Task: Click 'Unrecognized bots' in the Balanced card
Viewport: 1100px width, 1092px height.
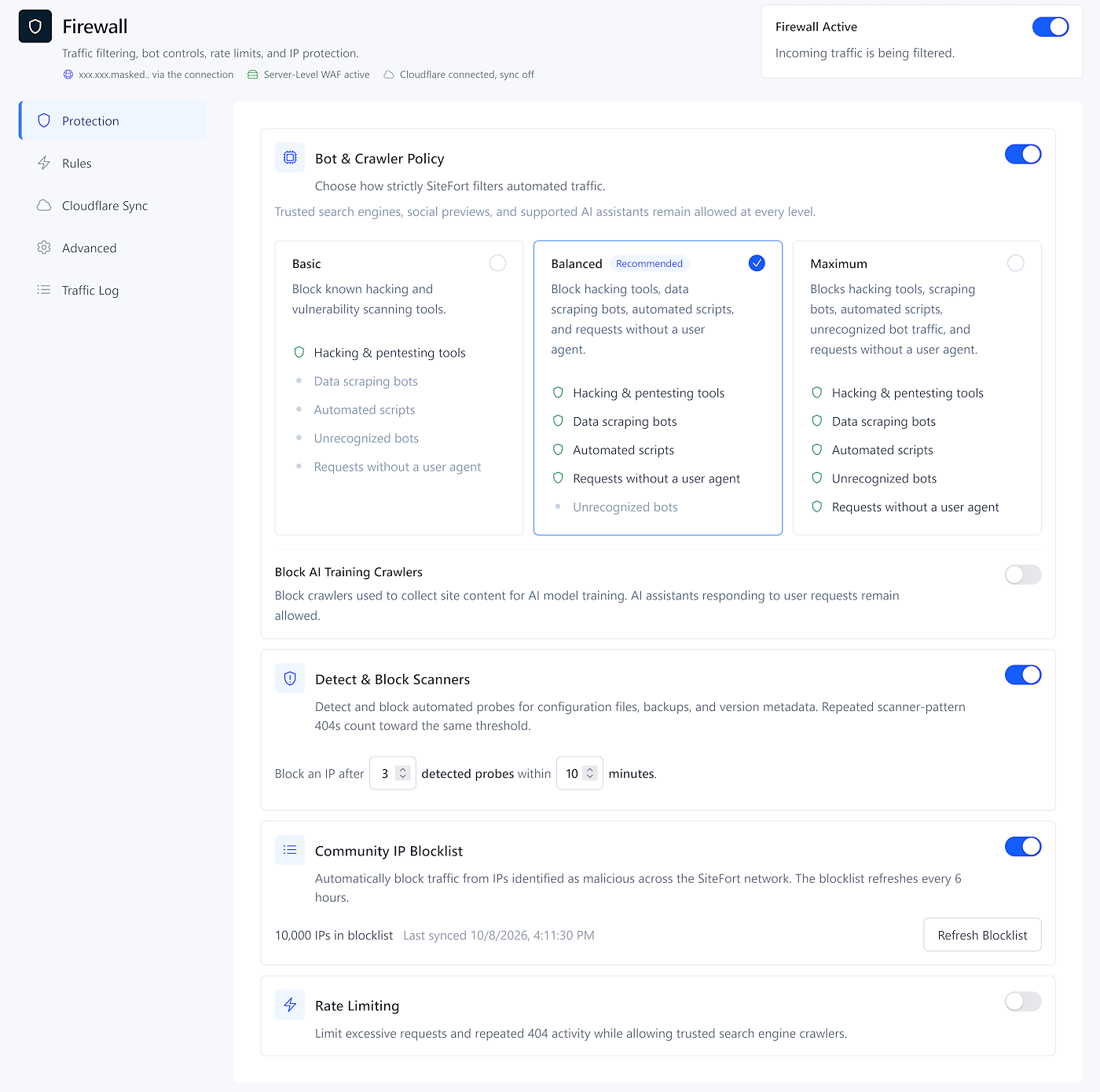Action: pyautogui.click(x=625, y=508)
